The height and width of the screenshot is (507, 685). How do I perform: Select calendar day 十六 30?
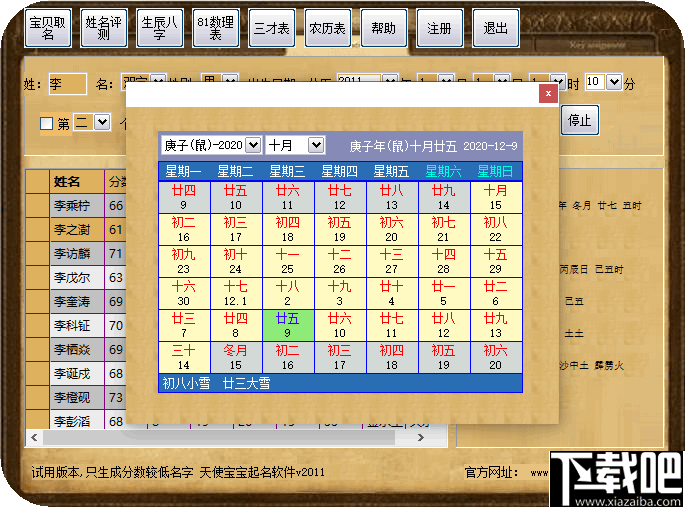point(184,293)
